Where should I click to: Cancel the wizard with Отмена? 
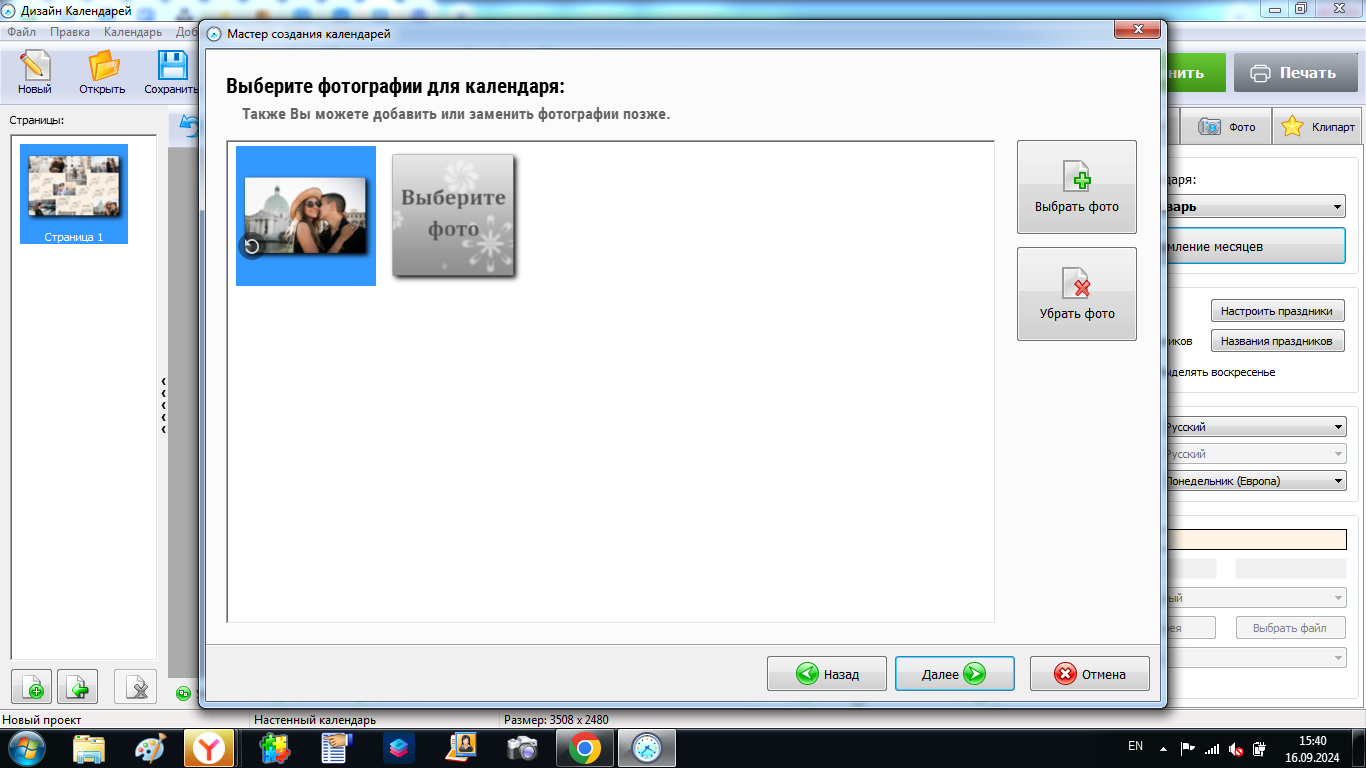[1089, 674]
